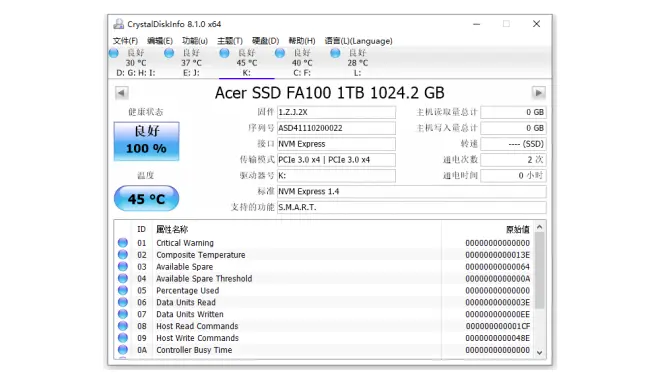The image size is (660, 378).
Task: Click the 原始值 column header
Action: (518, 229)
